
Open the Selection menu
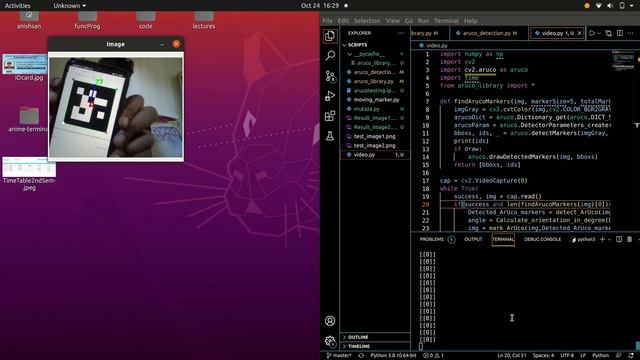point(367,20)
